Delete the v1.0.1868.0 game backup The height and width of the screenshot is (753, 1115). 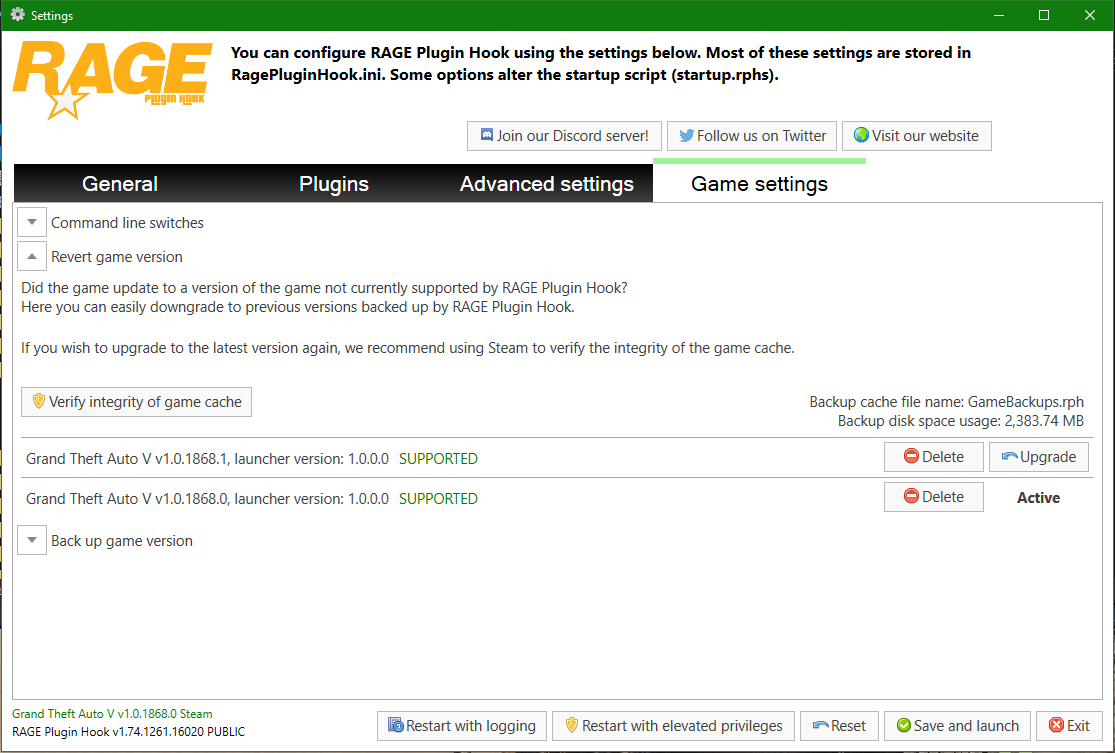934,497
